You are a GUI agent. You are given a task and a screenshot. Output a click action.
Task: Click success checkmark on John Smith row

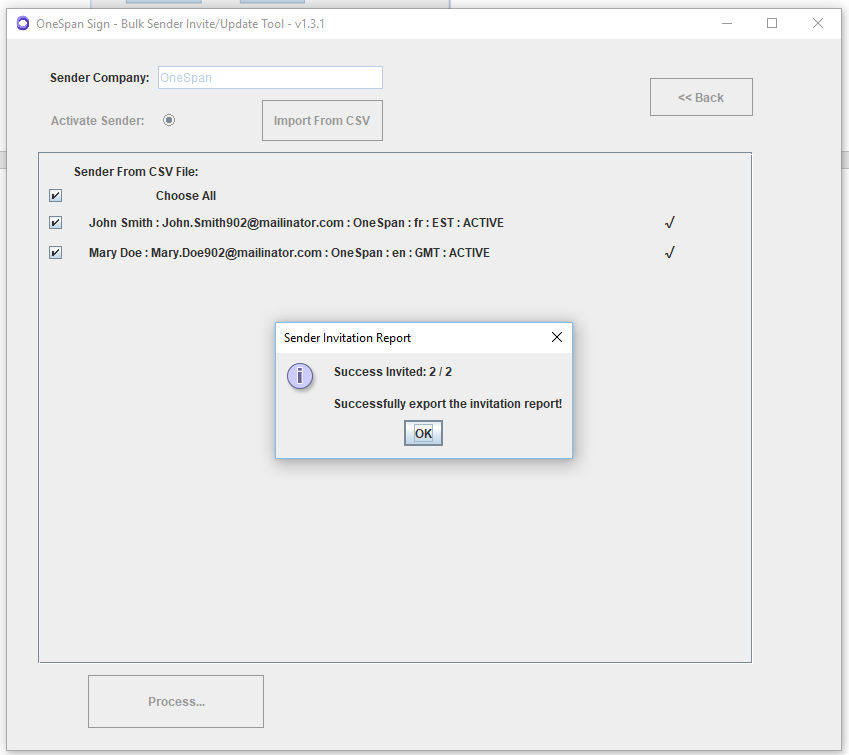click(670, 223)
